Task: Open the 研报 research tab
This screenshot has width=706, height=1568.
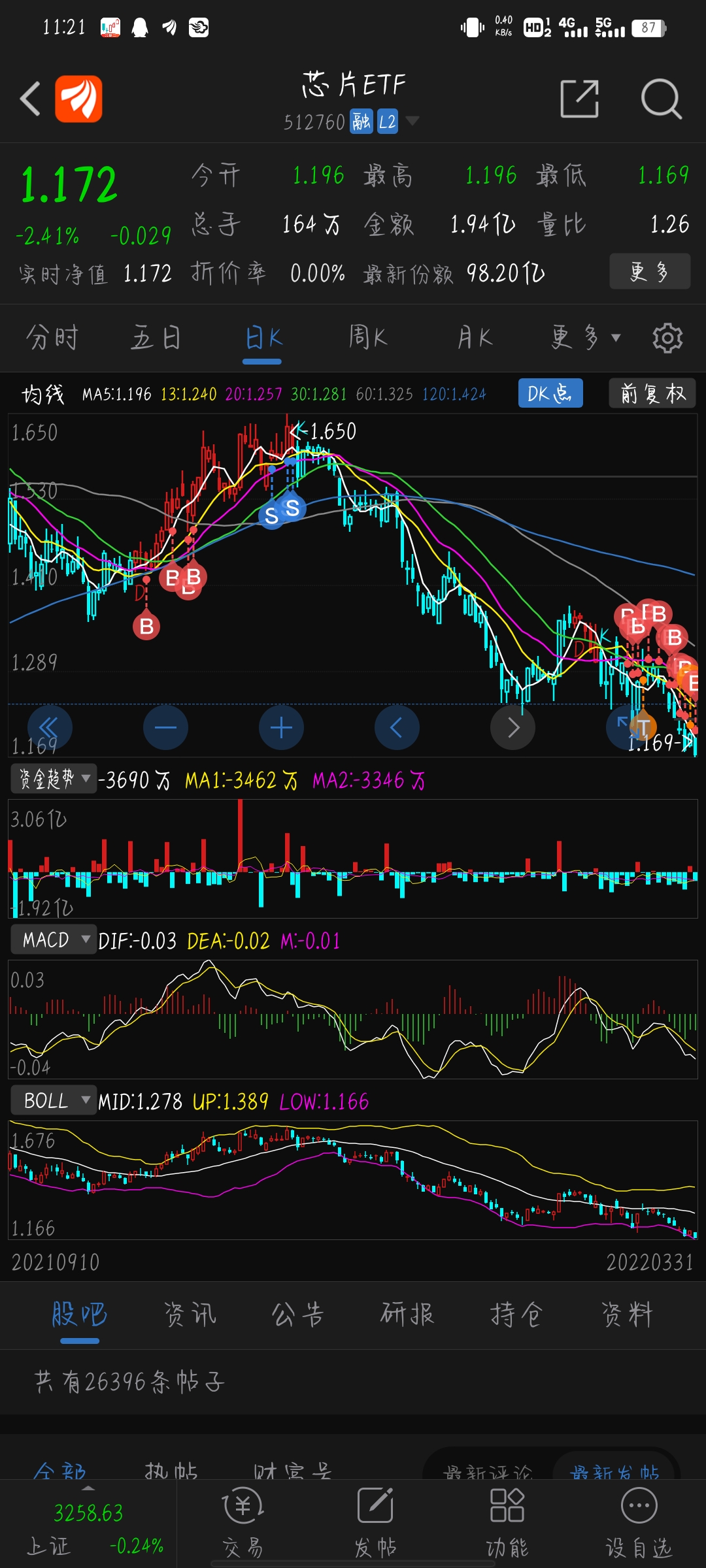Action: (x=407, y=1314)
